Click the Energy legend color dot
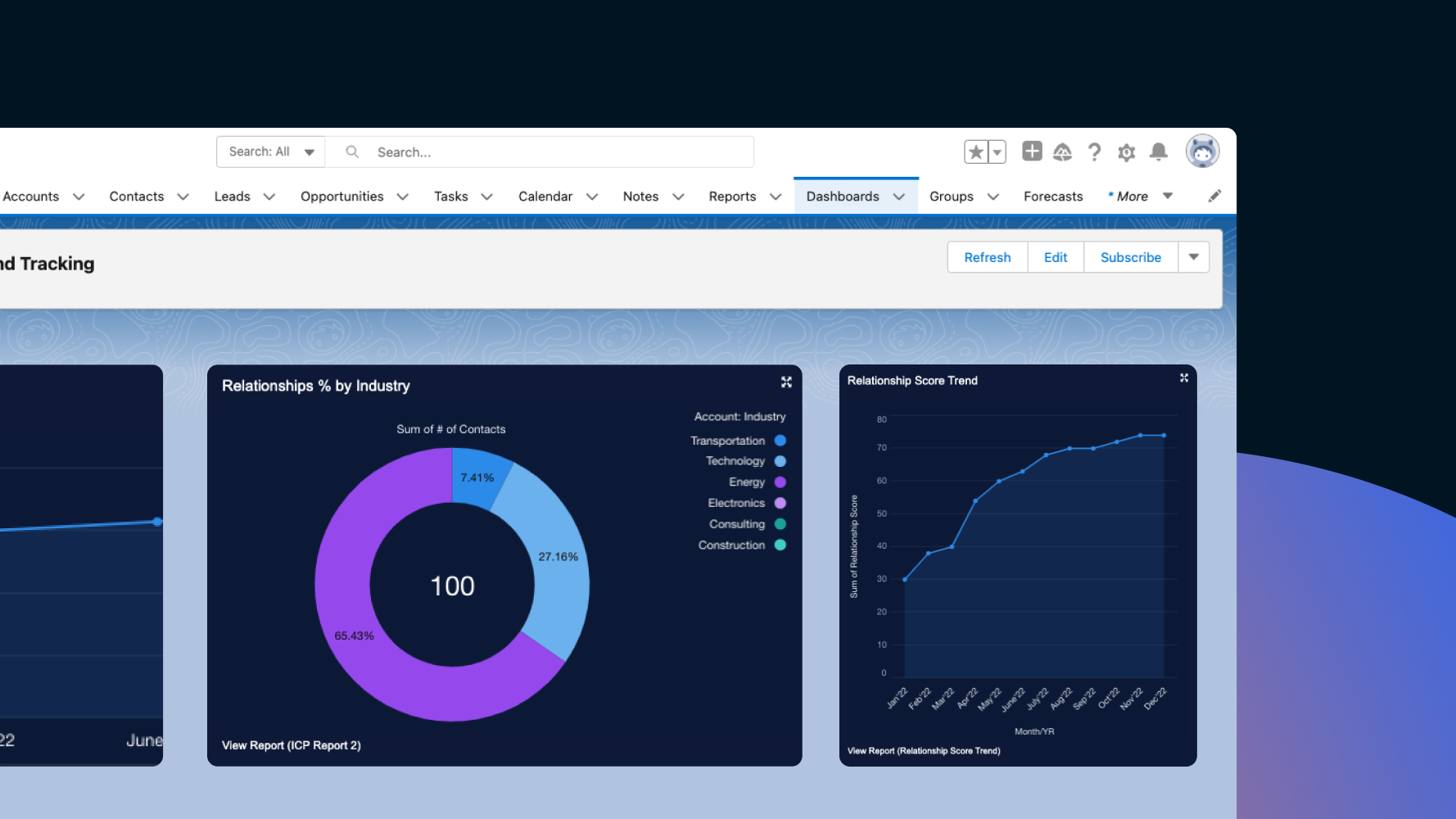Screen dimensions: 1456x819 (x=780, y=482)
